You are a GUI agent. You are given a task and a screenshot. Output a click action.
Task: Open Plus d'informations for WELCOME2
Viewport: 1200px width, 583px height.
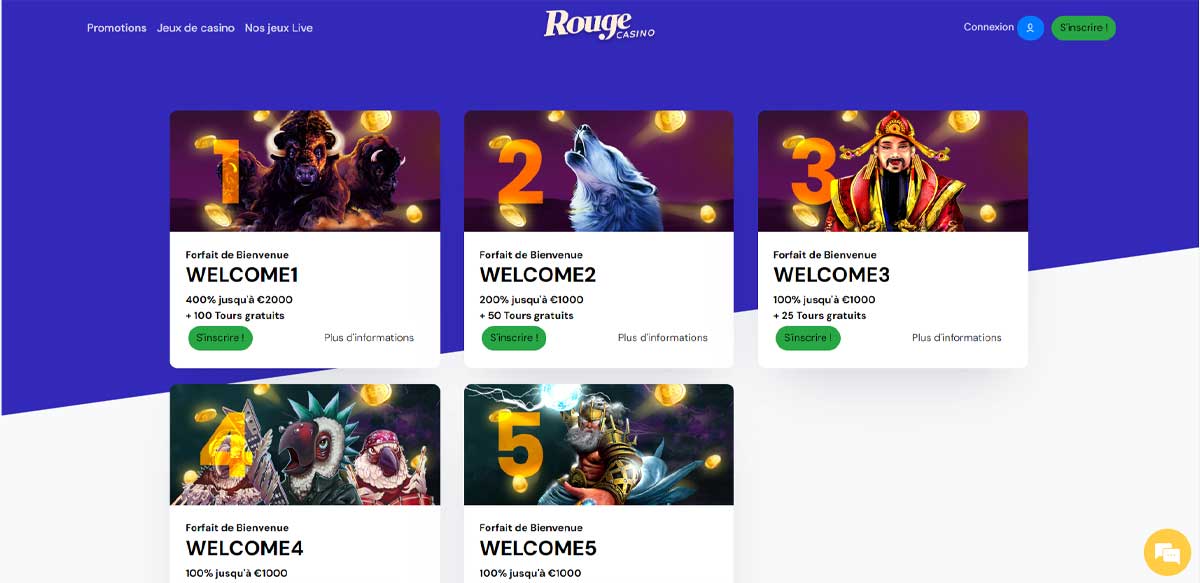(x=663, y=338)
